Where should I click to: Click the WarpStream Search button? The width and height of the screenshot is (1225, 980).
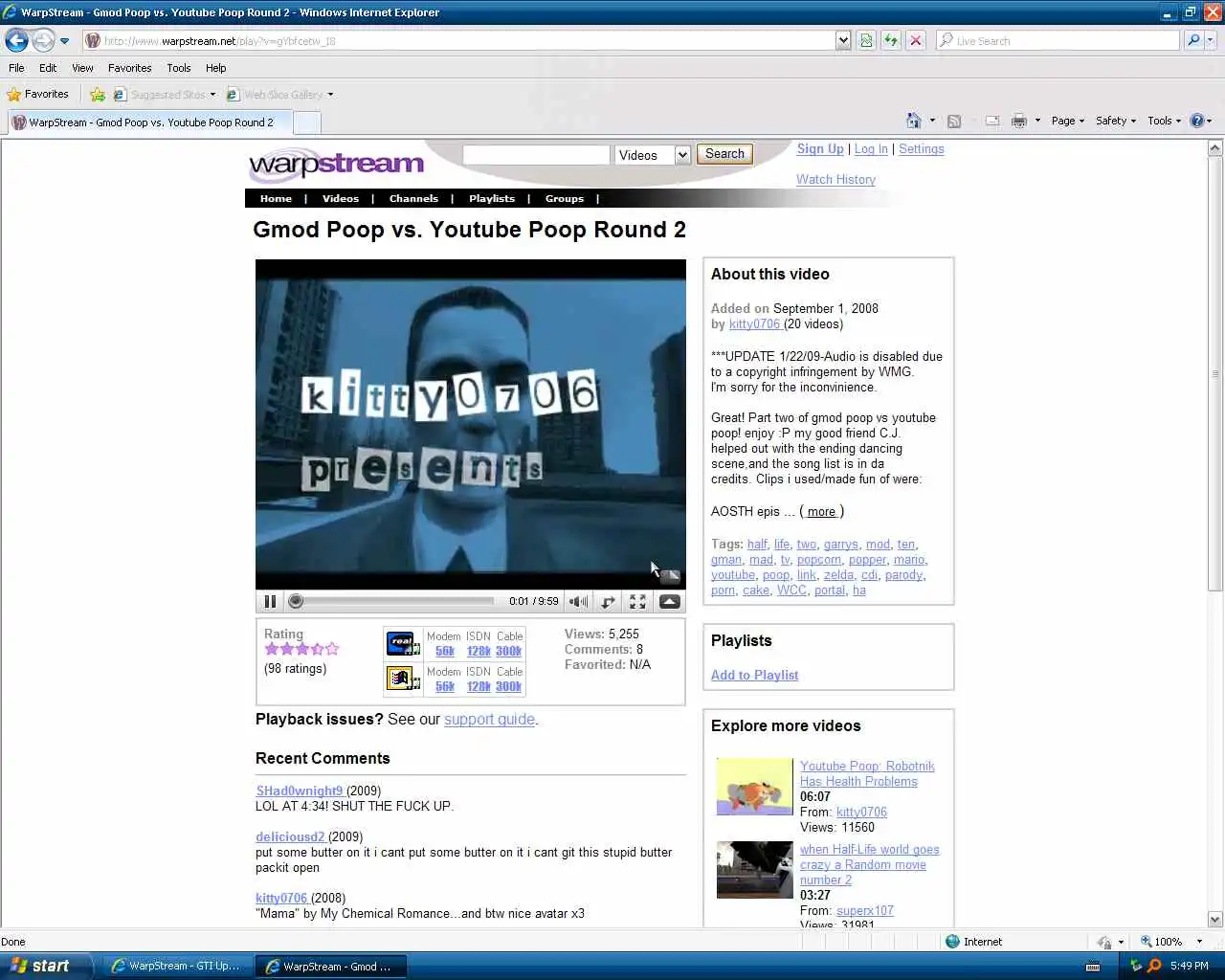724,154
